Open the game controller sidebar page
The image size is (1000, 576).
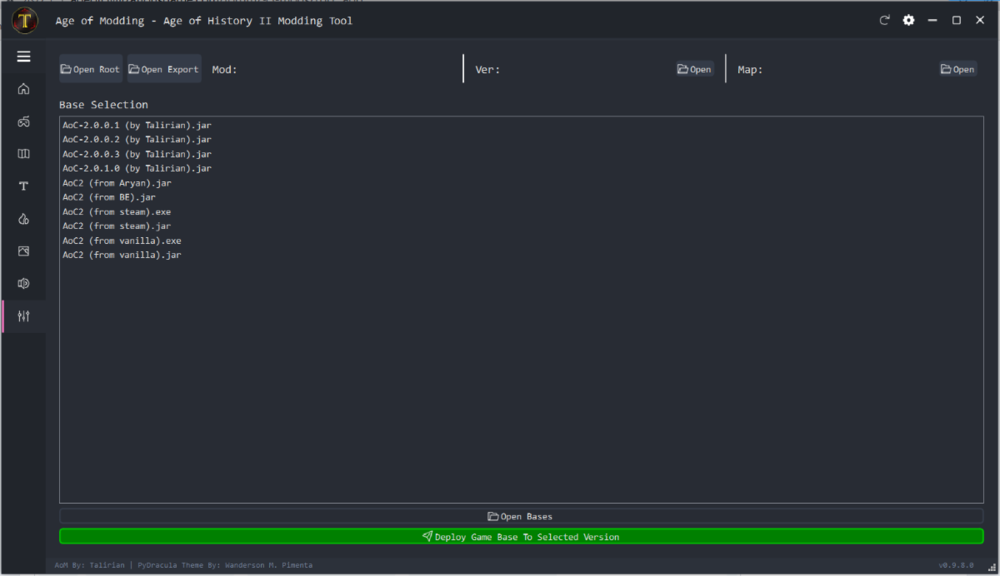coord(24,121)
